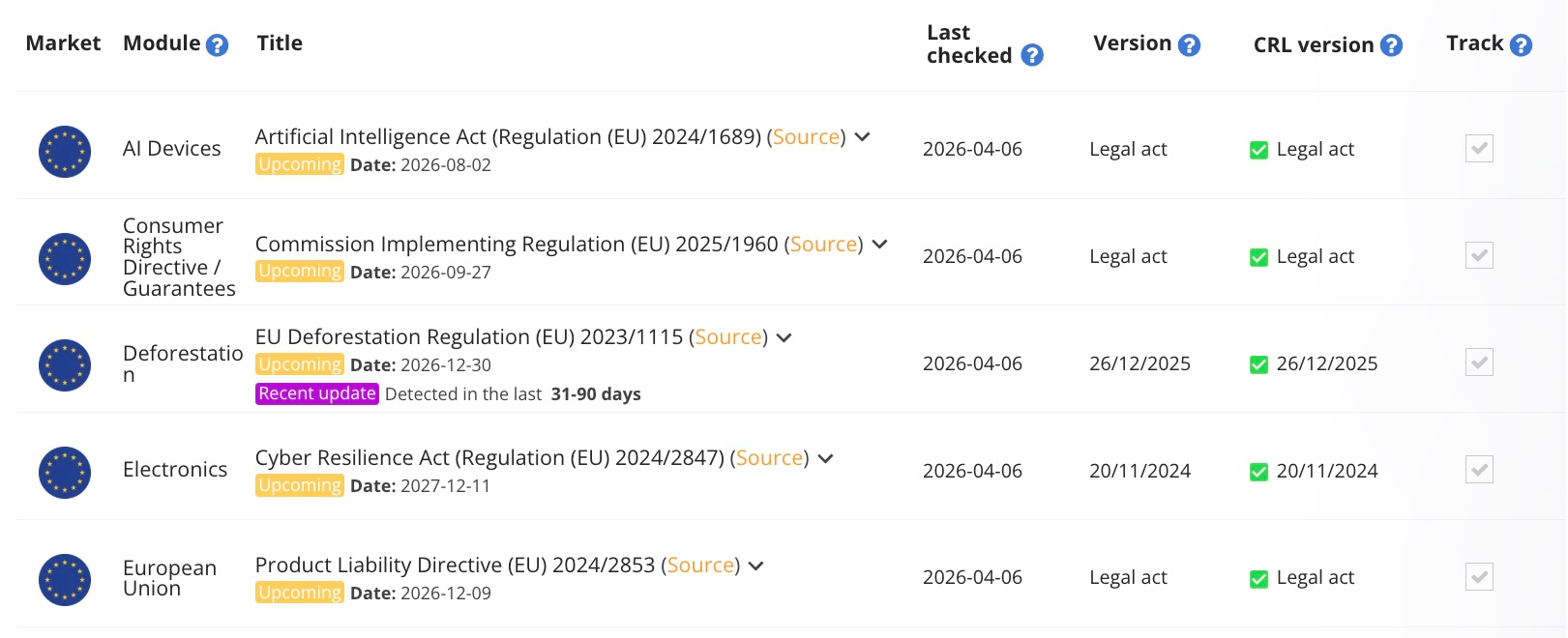Expand the Artificial Intelligence Act details chevron

point(863,137)
